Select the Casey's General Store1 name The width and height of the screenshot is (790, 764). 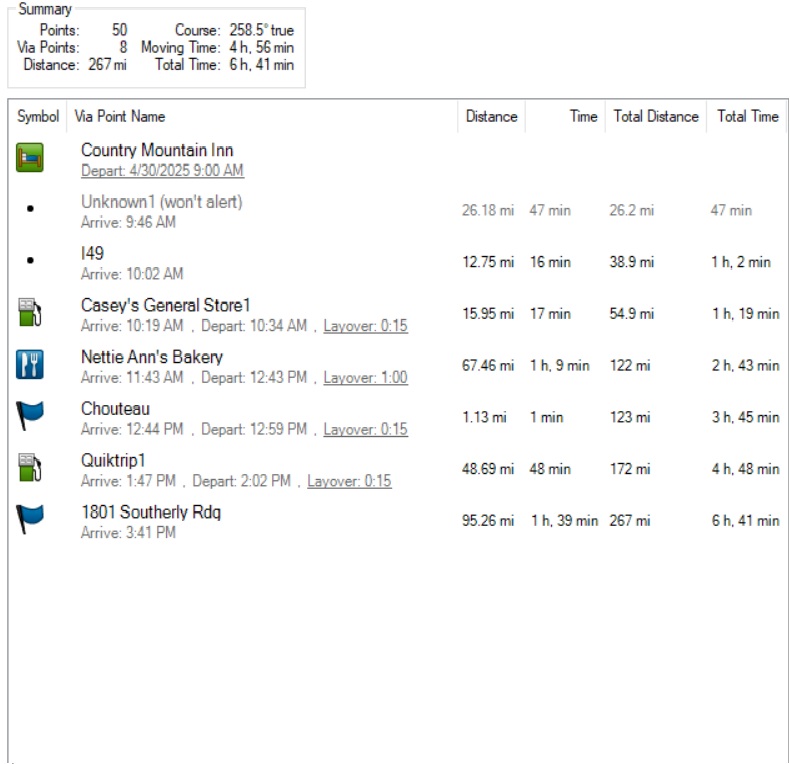tap(165, 305)
